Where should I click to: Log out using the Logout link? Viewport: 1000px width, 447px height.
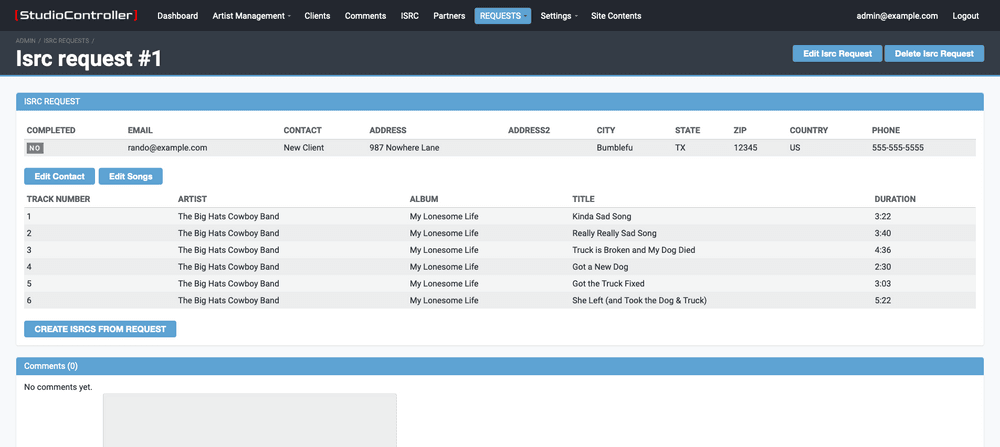click(x=966, y=16)
